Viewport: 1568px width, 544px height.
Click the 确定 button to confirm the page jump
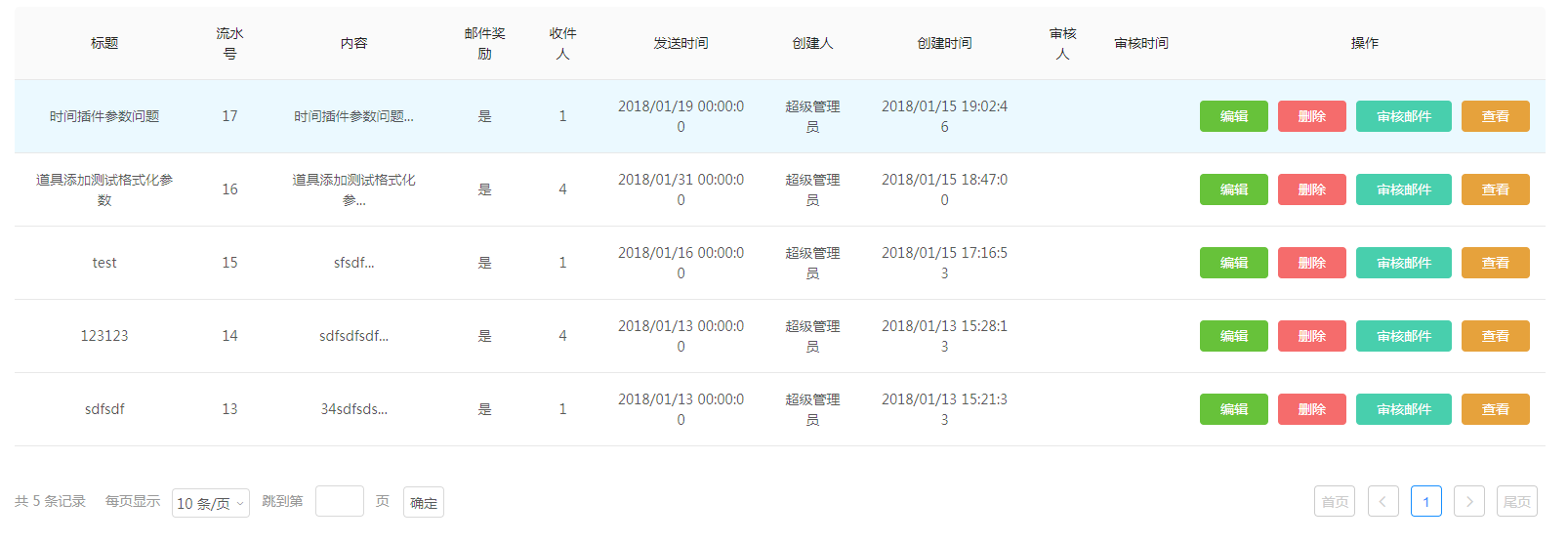click(x=424, y=502)
